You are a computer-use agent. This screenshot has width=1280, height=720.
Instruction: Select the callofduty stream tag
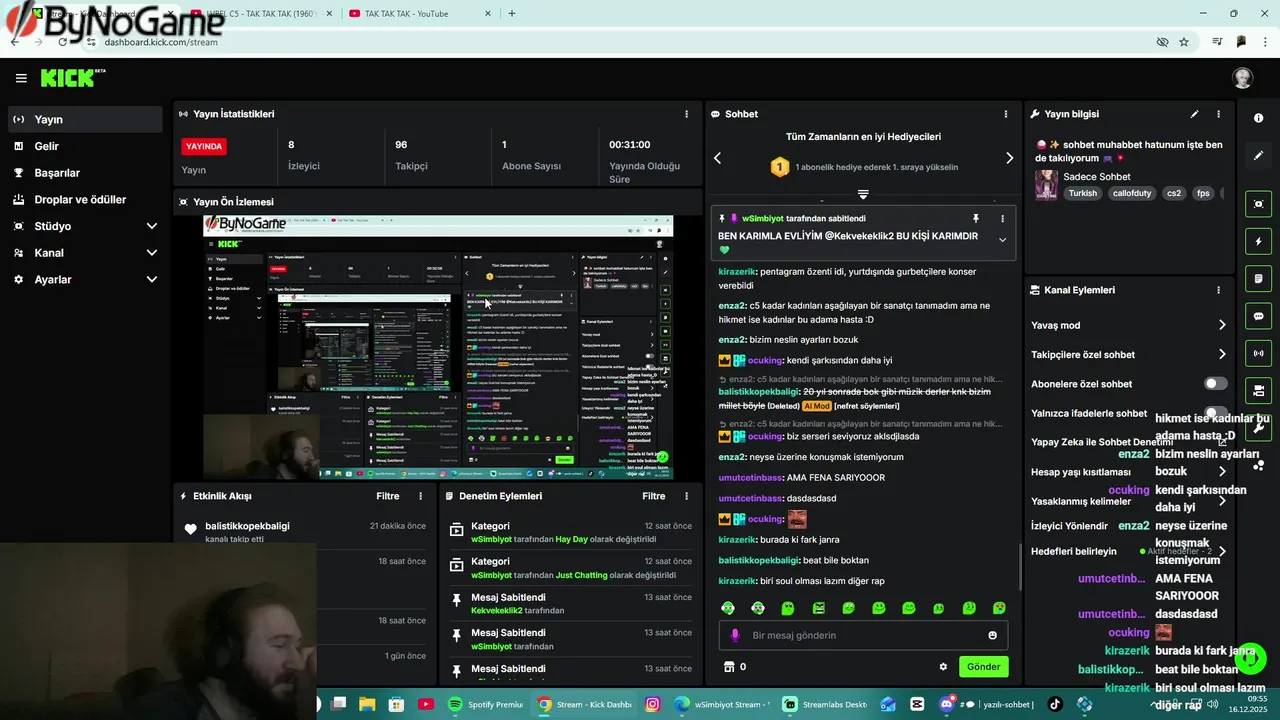[x=1131, y=193]
